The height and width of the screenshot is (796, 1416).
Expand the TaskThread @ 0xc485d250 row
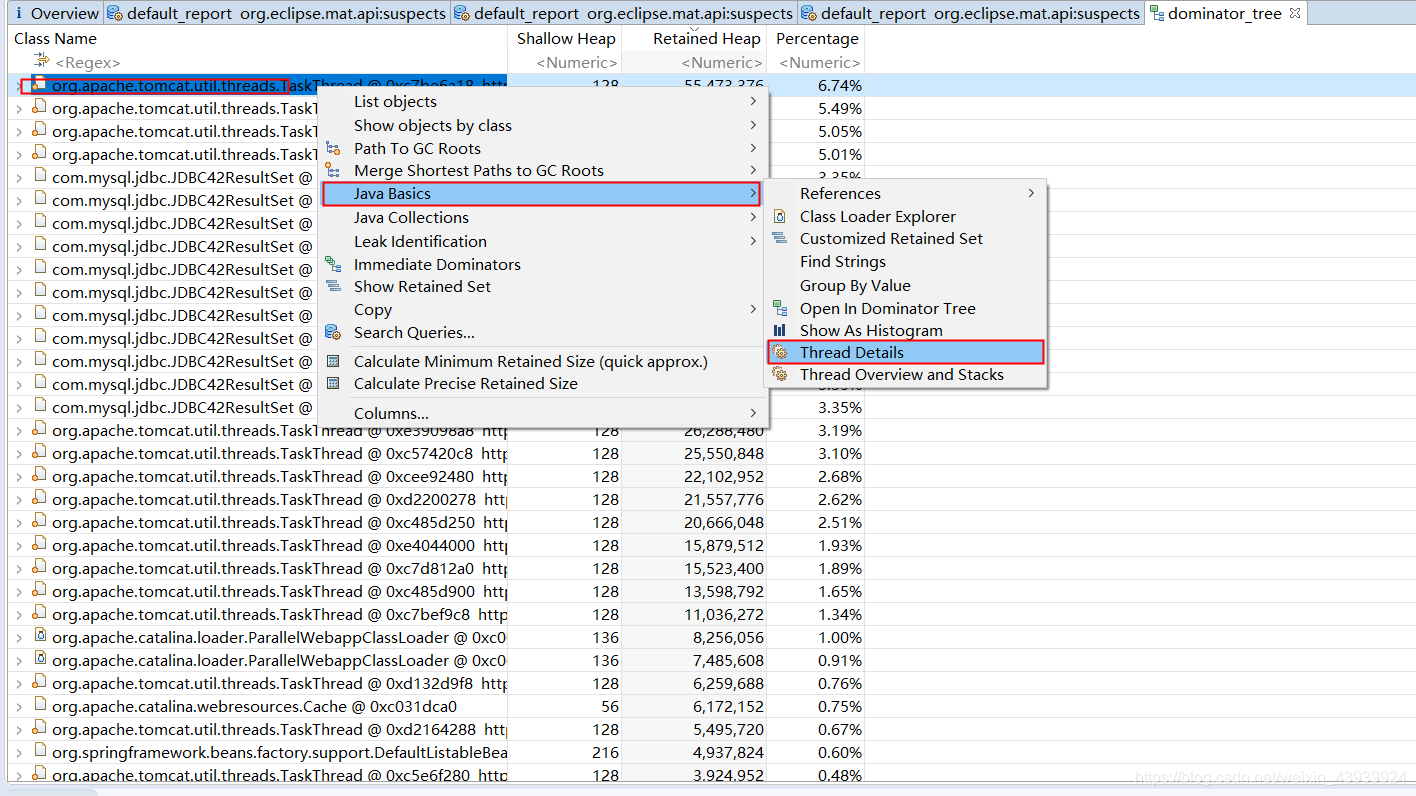click(x=18, y=523)
